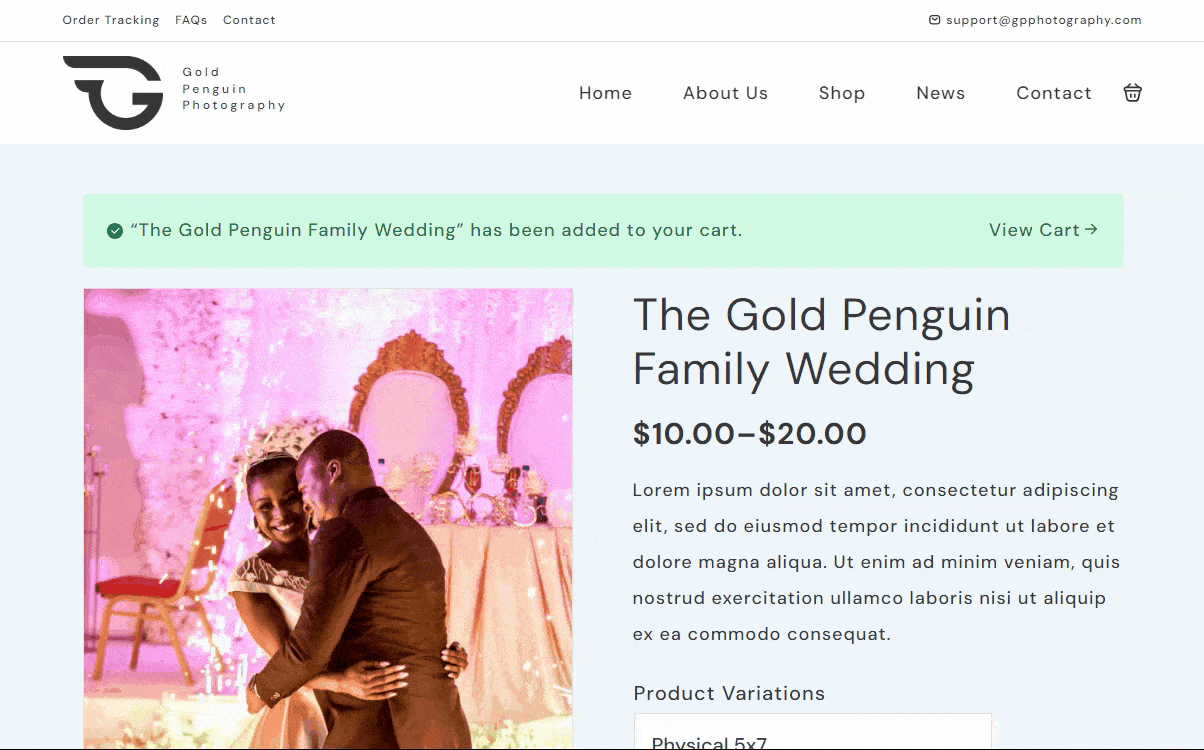
Task: Open the wedding couple product photo
Action: point(328,518)
